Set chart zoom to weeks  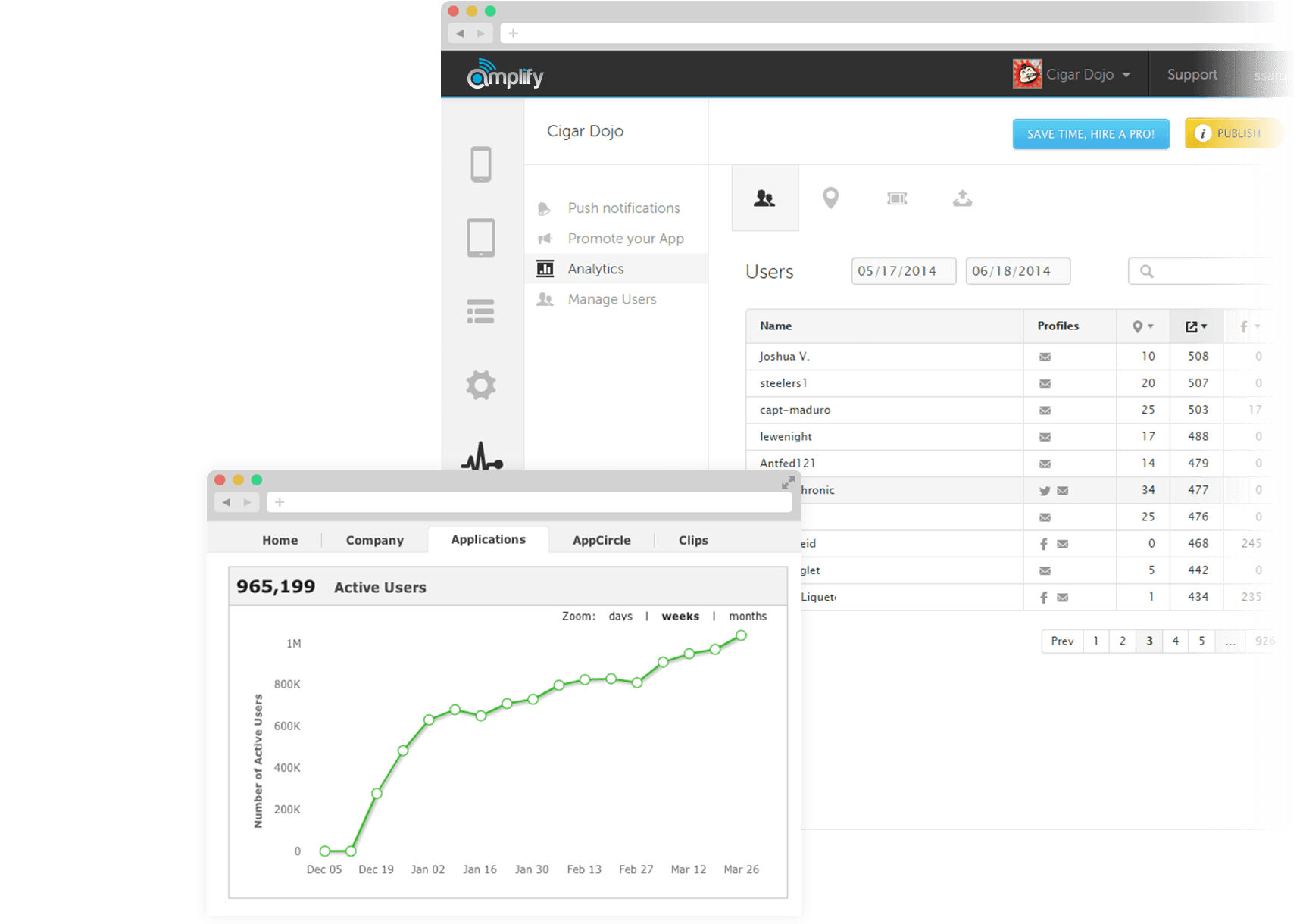(680, 617)
